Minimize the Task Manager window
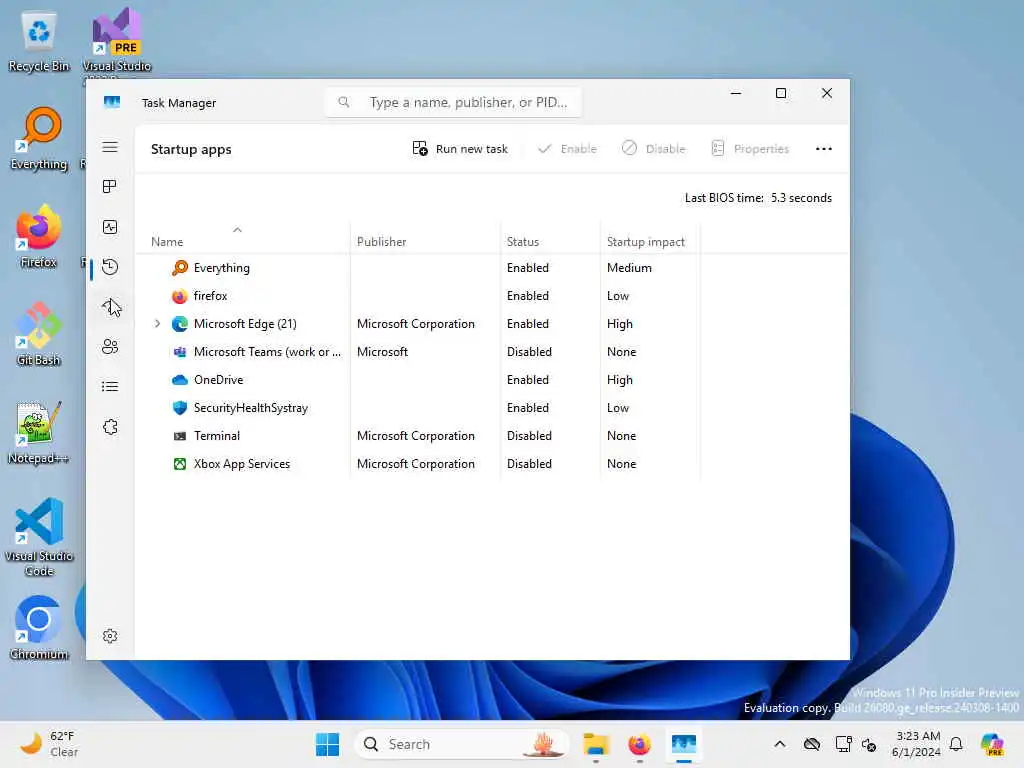Viewport: 1024px width, 768px height. point(735,93)
